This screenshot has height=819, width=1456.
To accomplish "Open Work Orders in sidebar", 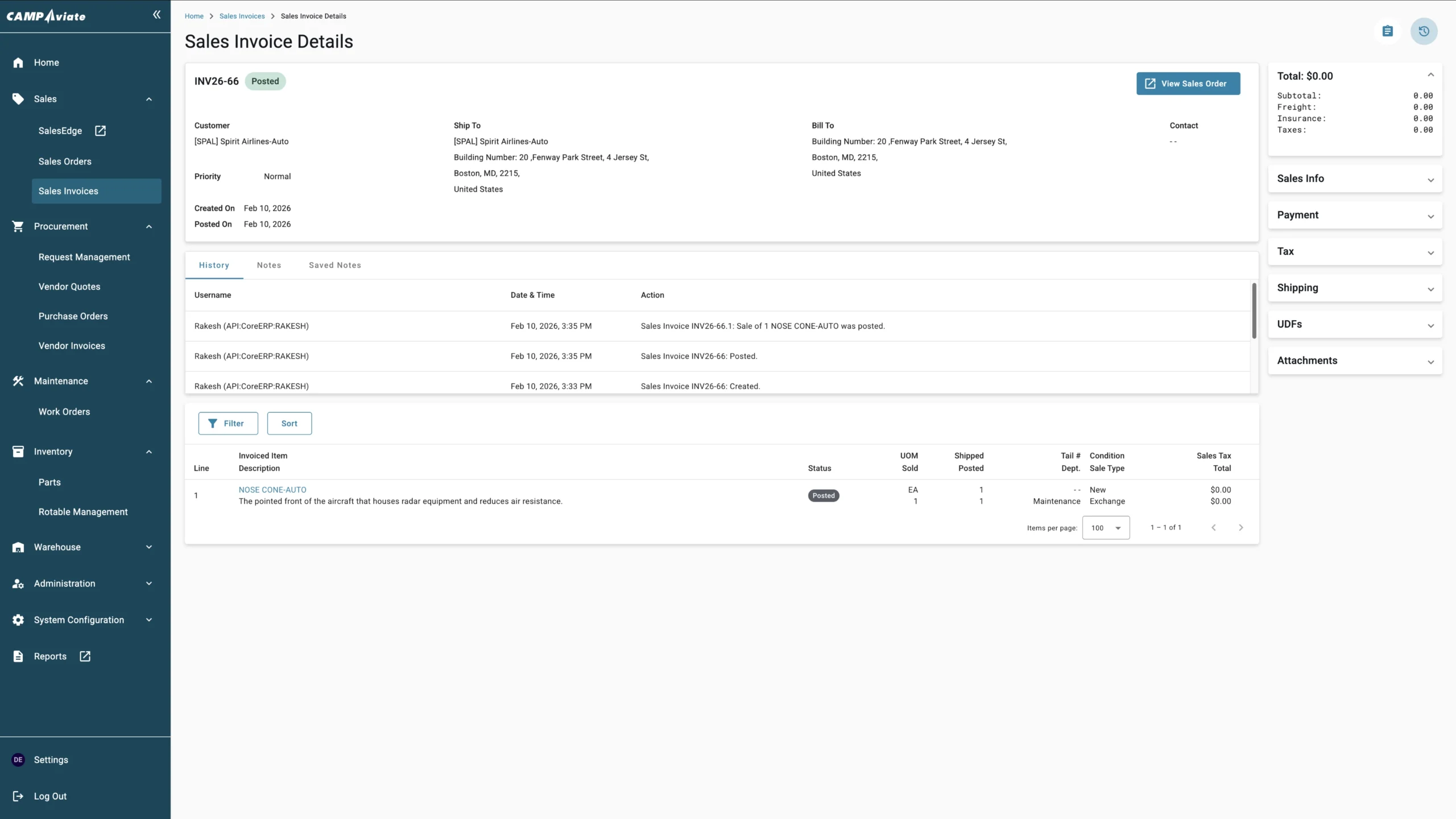I will click(x=64, y=412).
